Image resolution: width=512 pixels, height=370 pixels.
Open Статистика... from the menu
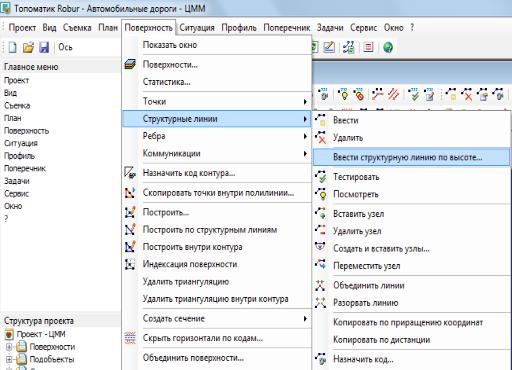[217, 82]
